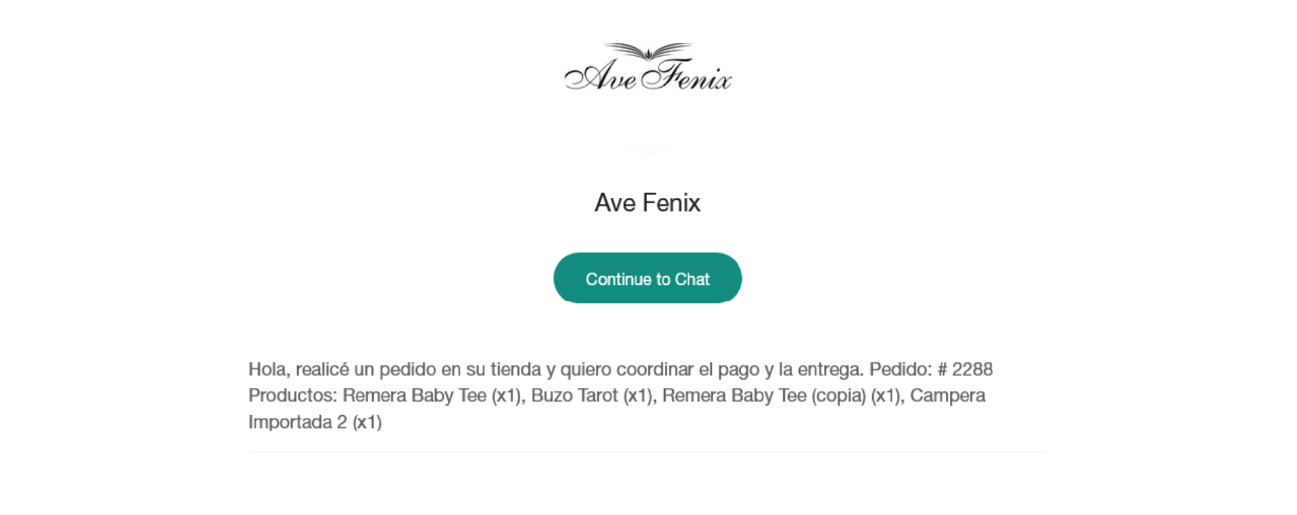Click the horizontal divider below the message
Viewport: 1297px width, 515px height.
tap(648, 452)
